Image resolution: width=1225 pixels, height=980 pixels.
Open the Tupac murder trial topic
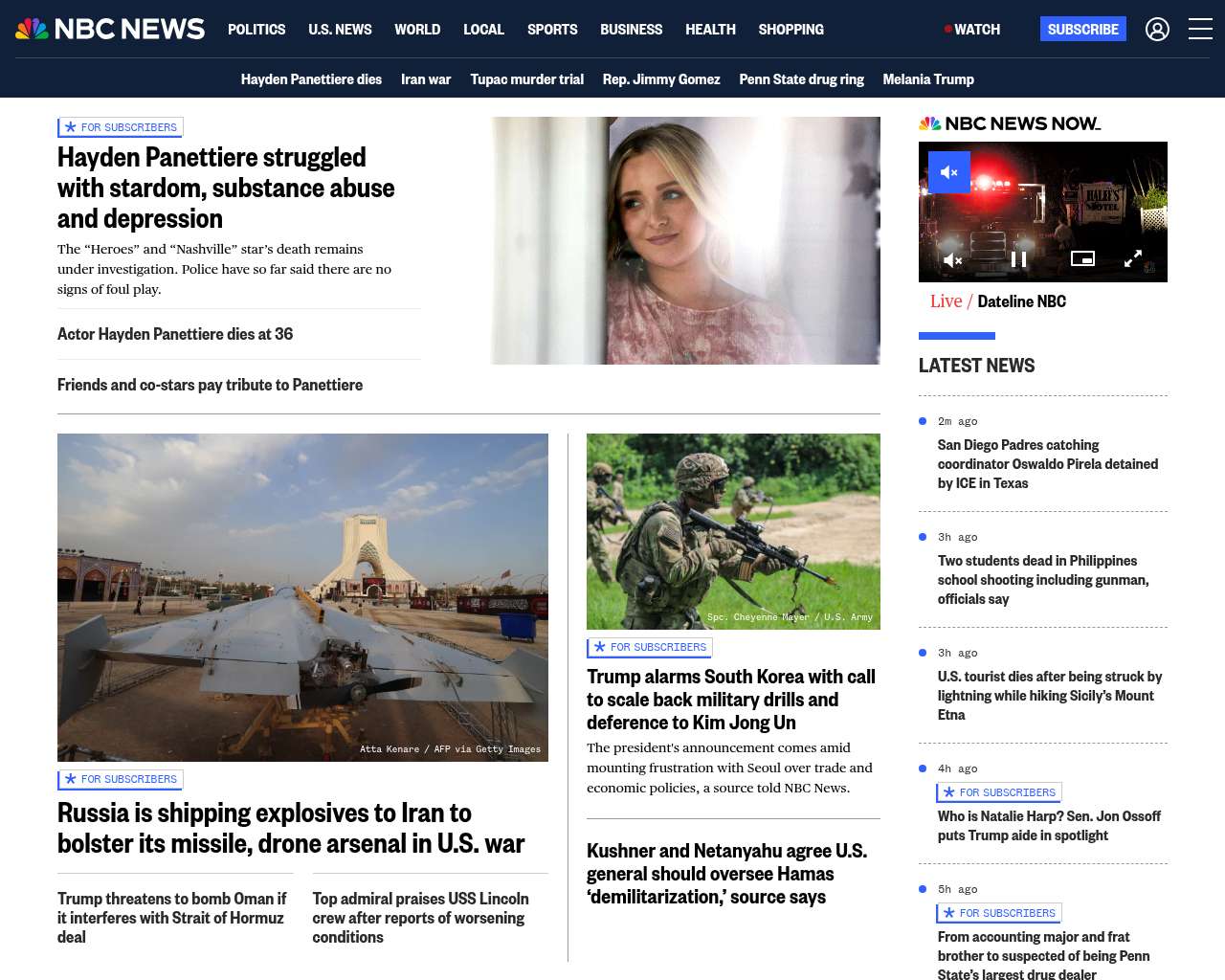coord(526,79)
